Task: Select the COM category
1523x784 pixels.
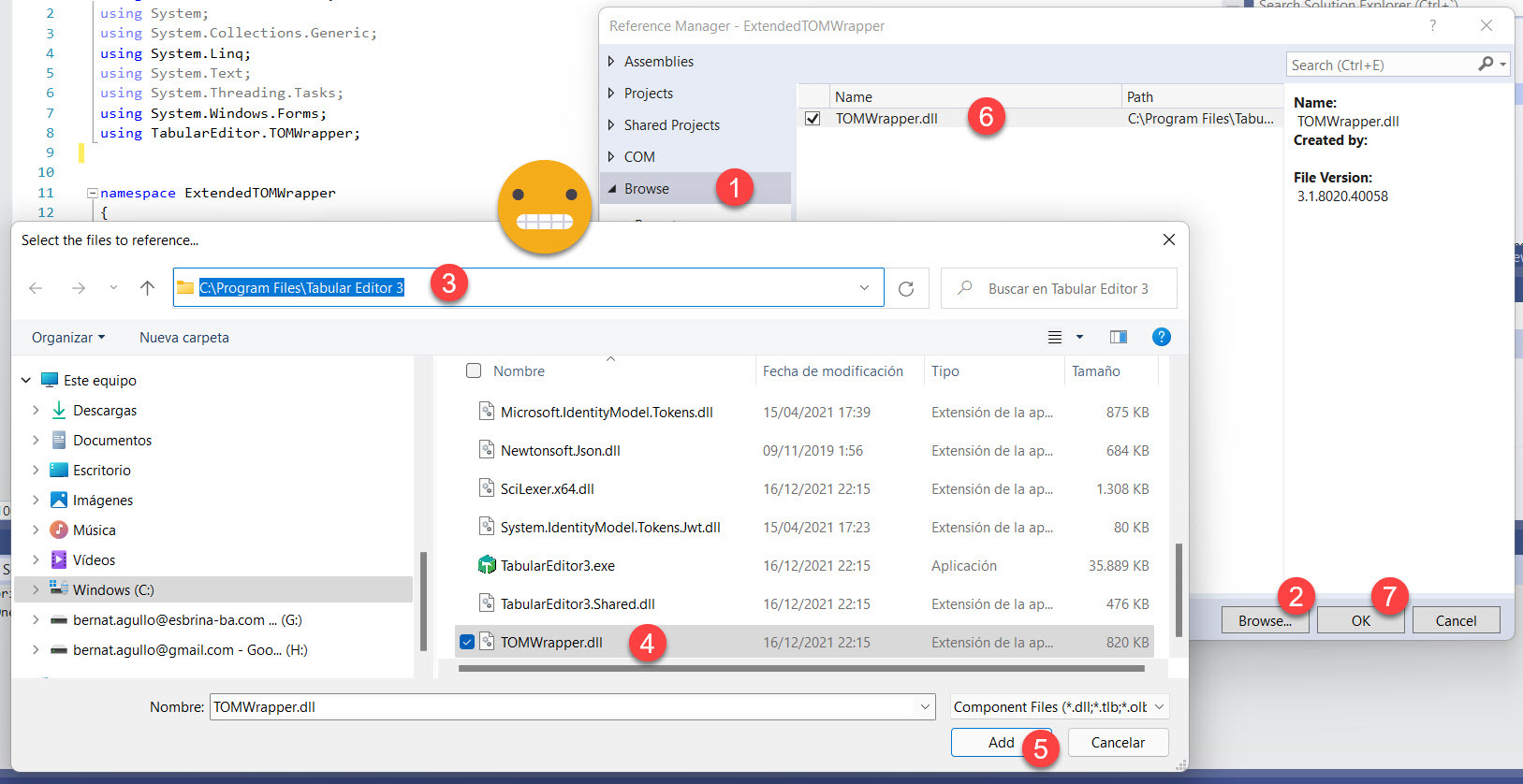Action: pyautogui.click(x=639, y=157)
